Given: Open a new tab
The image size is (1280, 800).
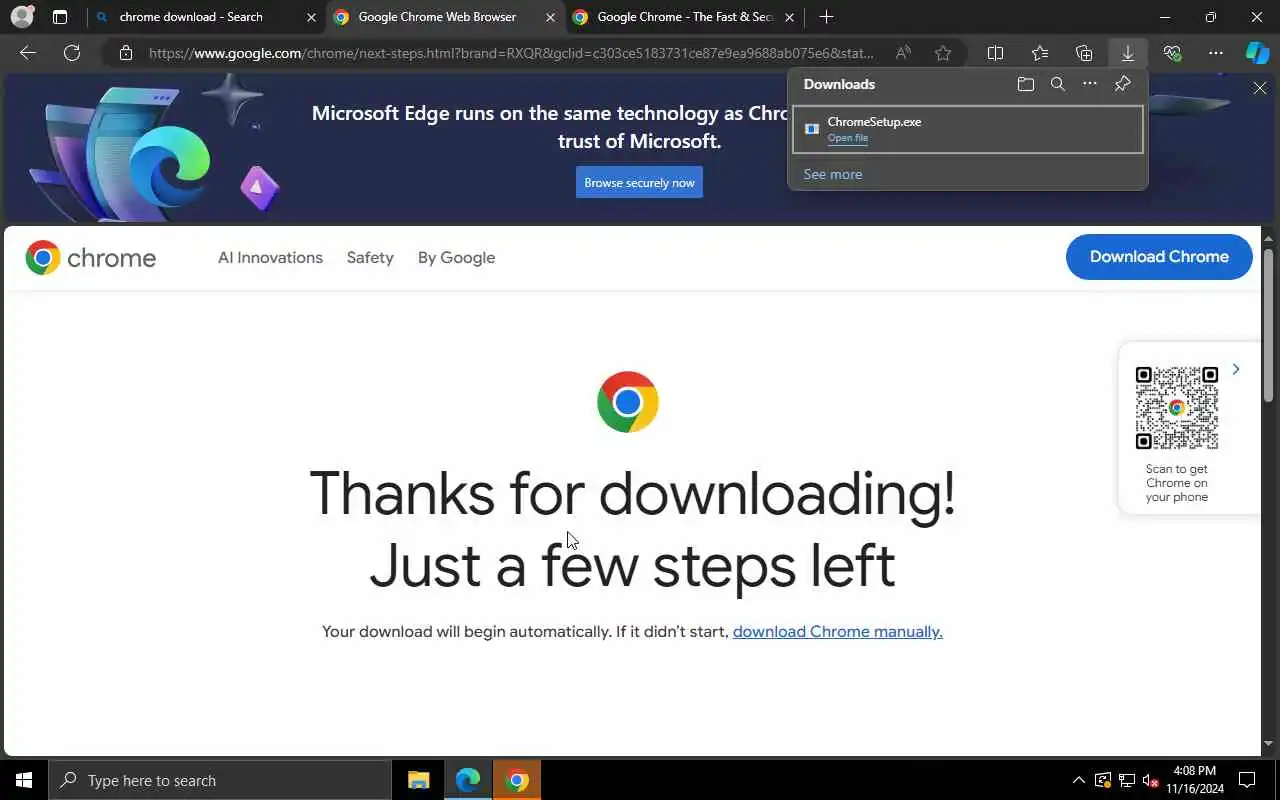Looking at the screenshot, I should coord(826,17).
